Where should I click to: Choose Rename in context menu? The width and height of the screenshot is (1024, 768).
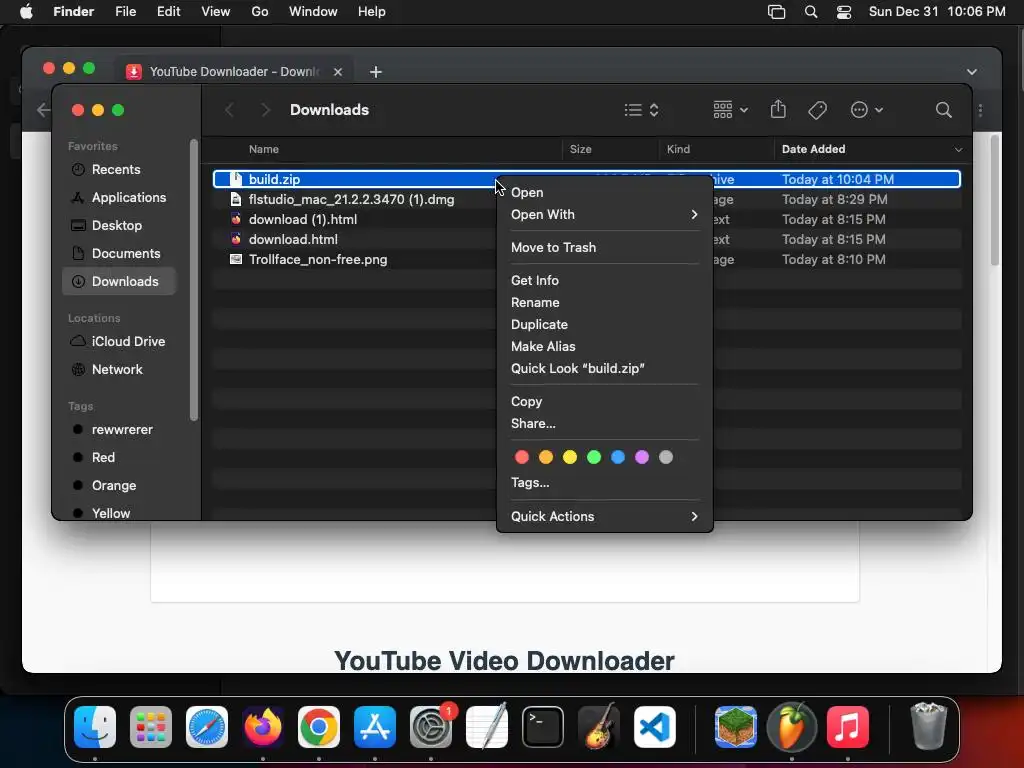click(x=604, y=302)
